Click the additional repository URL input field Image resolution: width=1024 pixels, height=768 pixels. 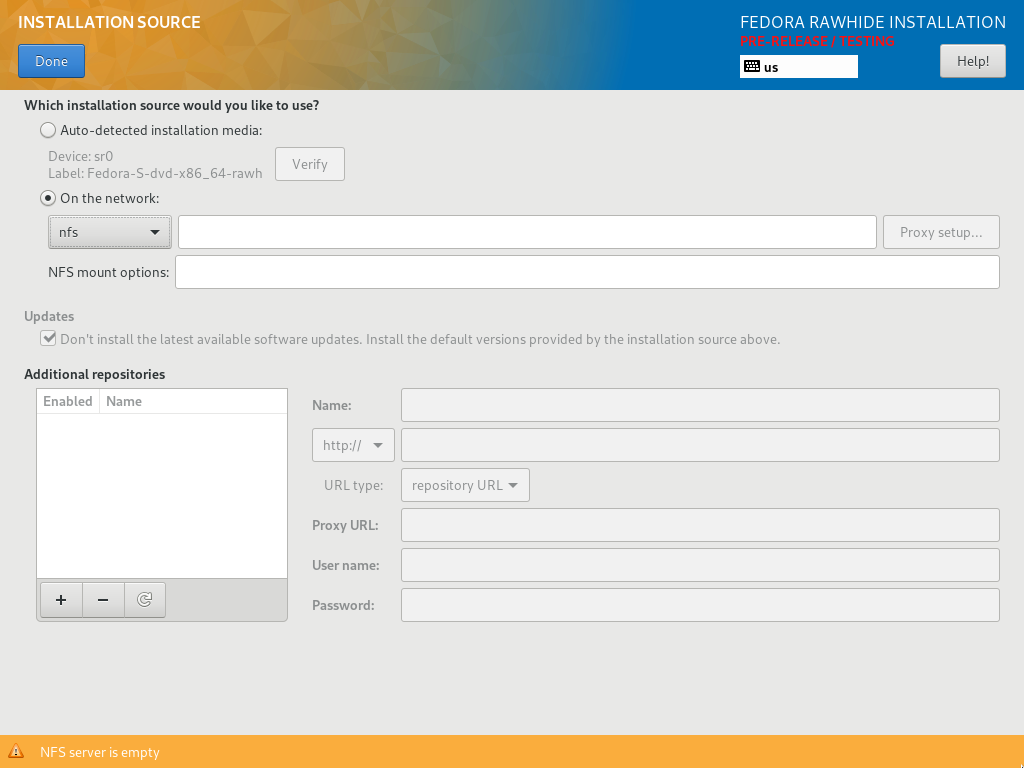coord(700,445)
